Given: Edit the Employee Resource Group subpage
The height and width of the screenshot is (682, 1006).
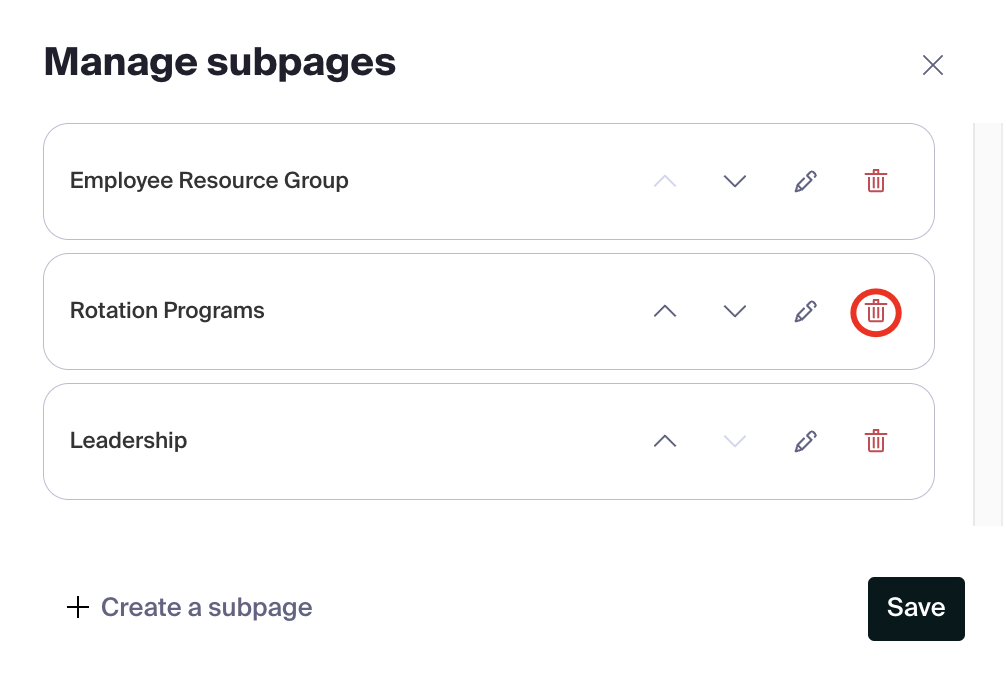Looking at the screenshot, I should coord(805,181).
